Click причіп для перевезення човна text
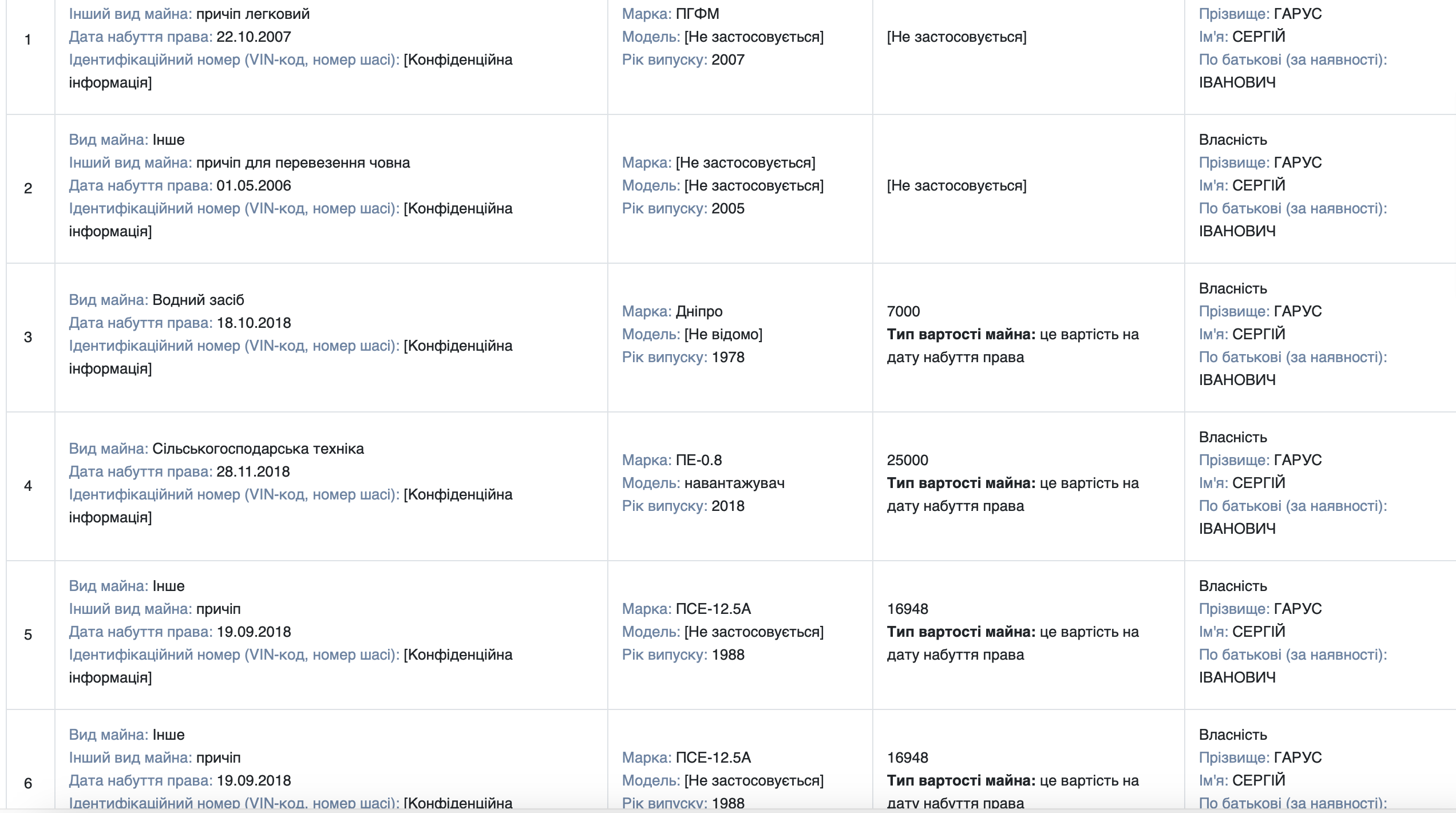1456x813 pixels. [x=303, y=162]
